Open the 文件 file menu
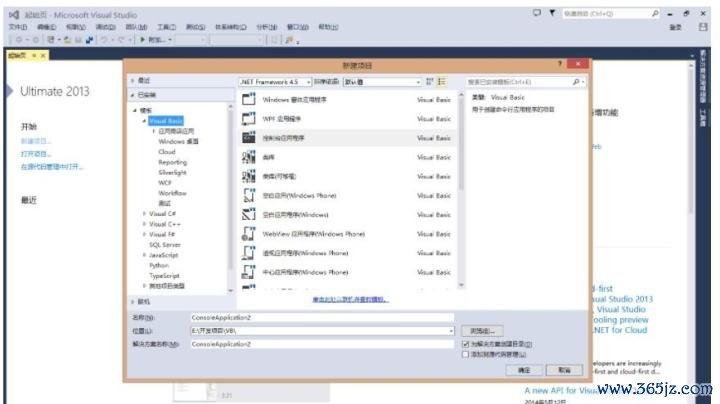 (x=18, y=27)
